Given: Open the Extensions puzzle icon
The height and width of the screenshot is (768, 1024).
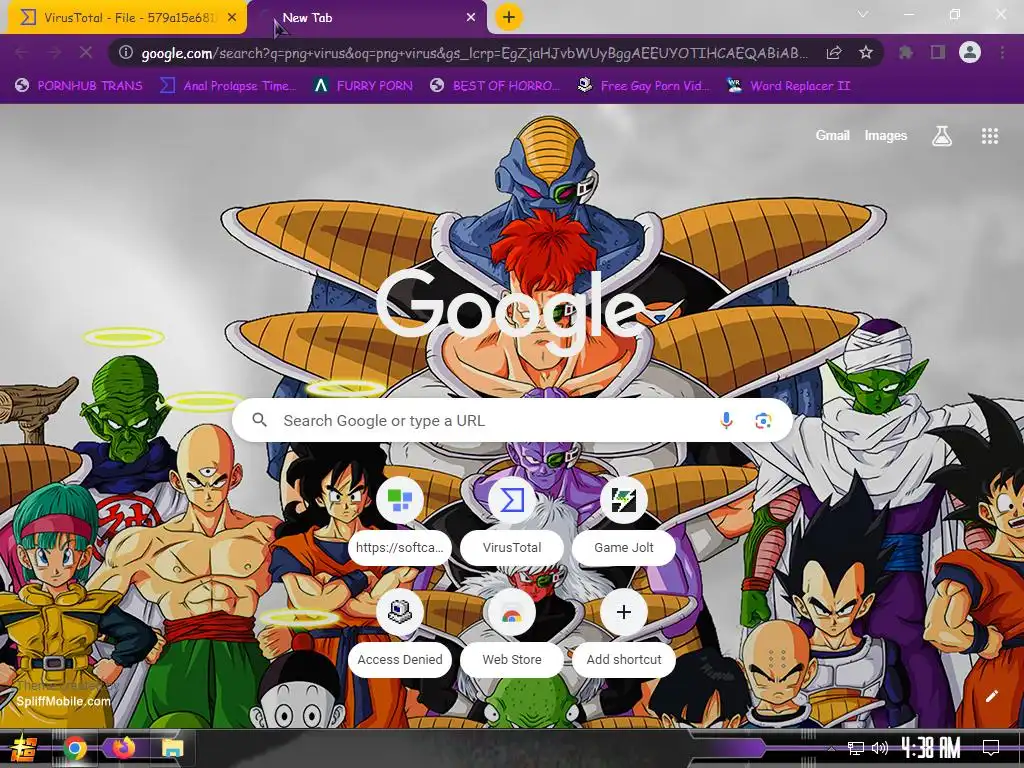Looking at the screenshot, I should [905, 52].
